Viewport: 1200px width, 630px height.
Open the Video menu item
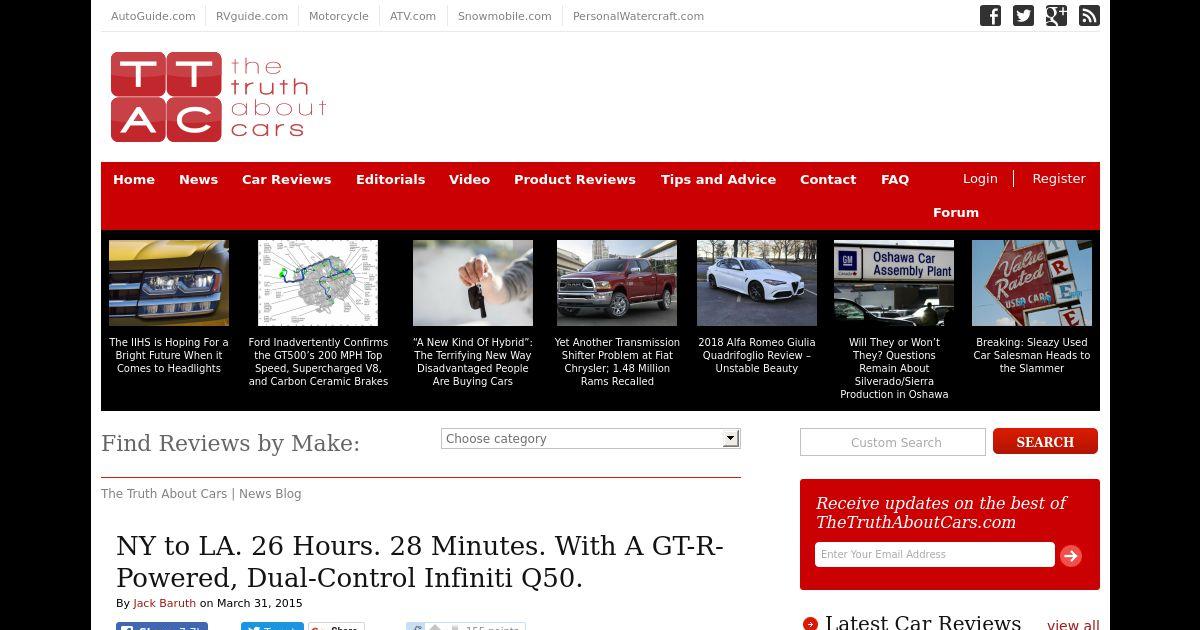[469, 179]
